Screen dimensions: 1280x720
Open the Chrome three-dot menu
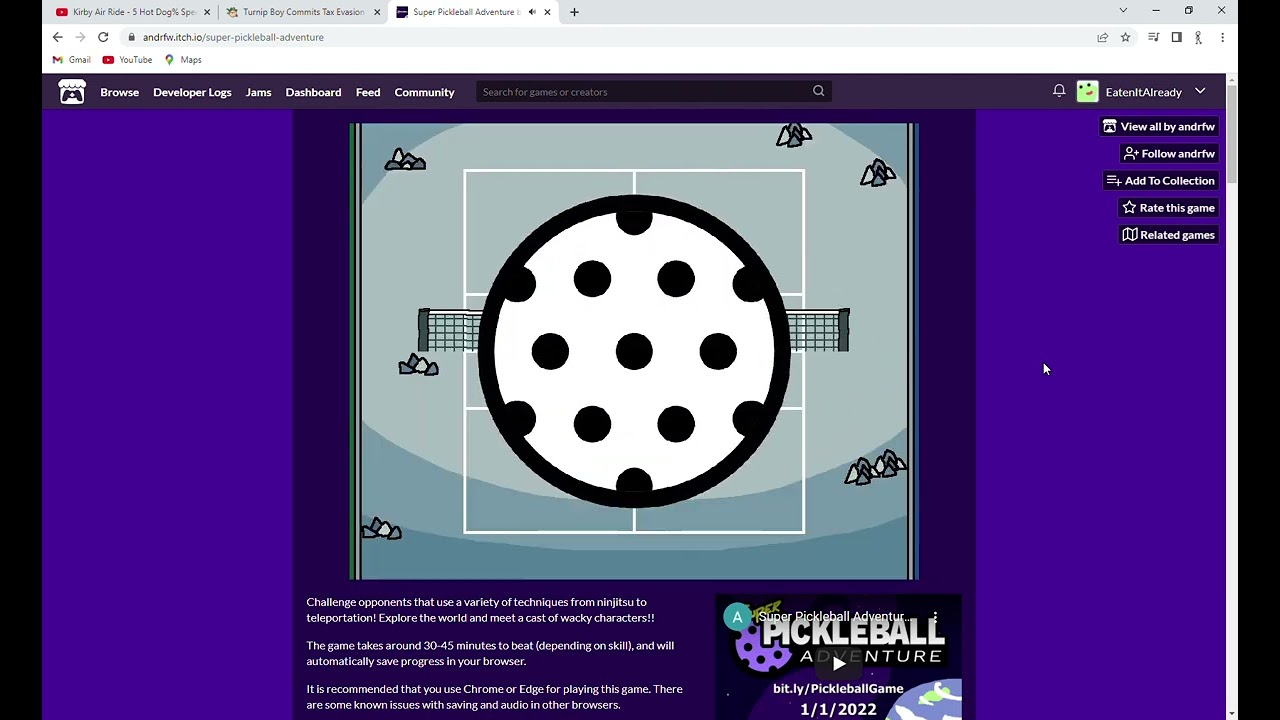(x=1221, y=37)
